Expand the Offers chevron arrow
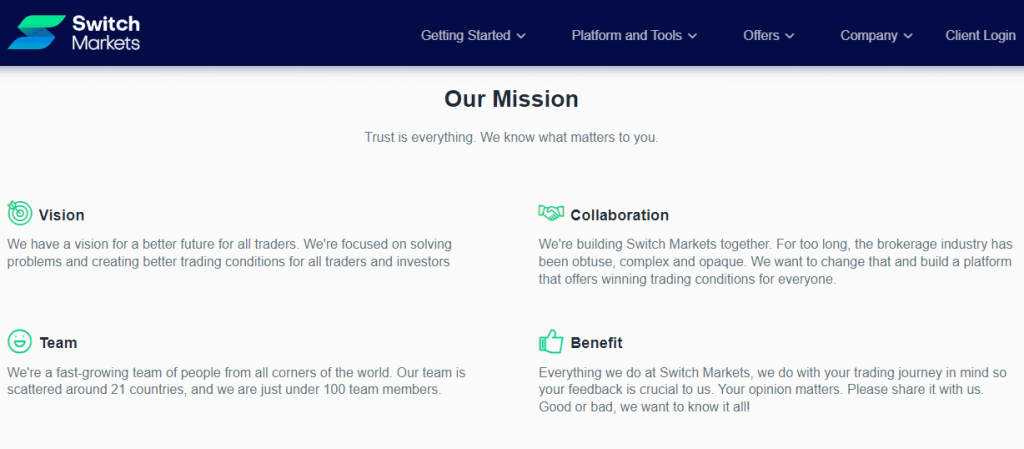This screenshot has height=449, width=1024. (790, 36)
